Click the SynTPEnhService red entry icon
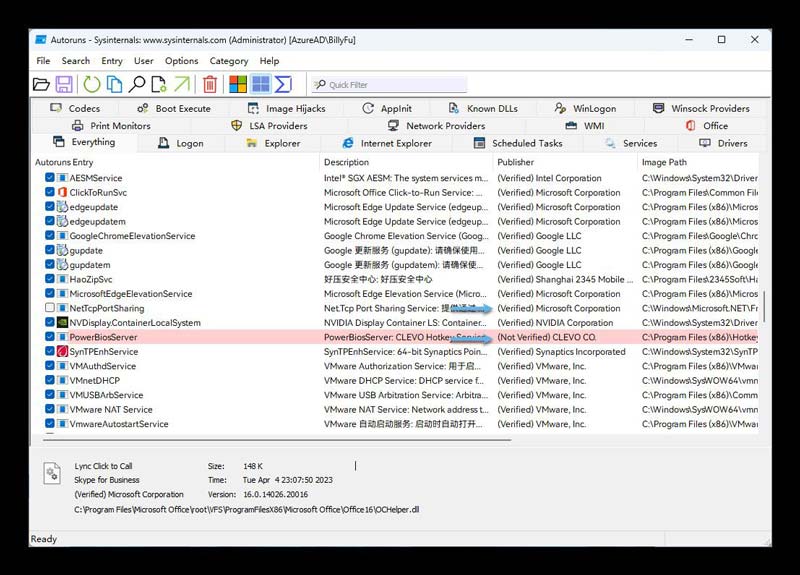Image resolution: width=800 pixels, height=575 pixels. click(x=62, y=352)
